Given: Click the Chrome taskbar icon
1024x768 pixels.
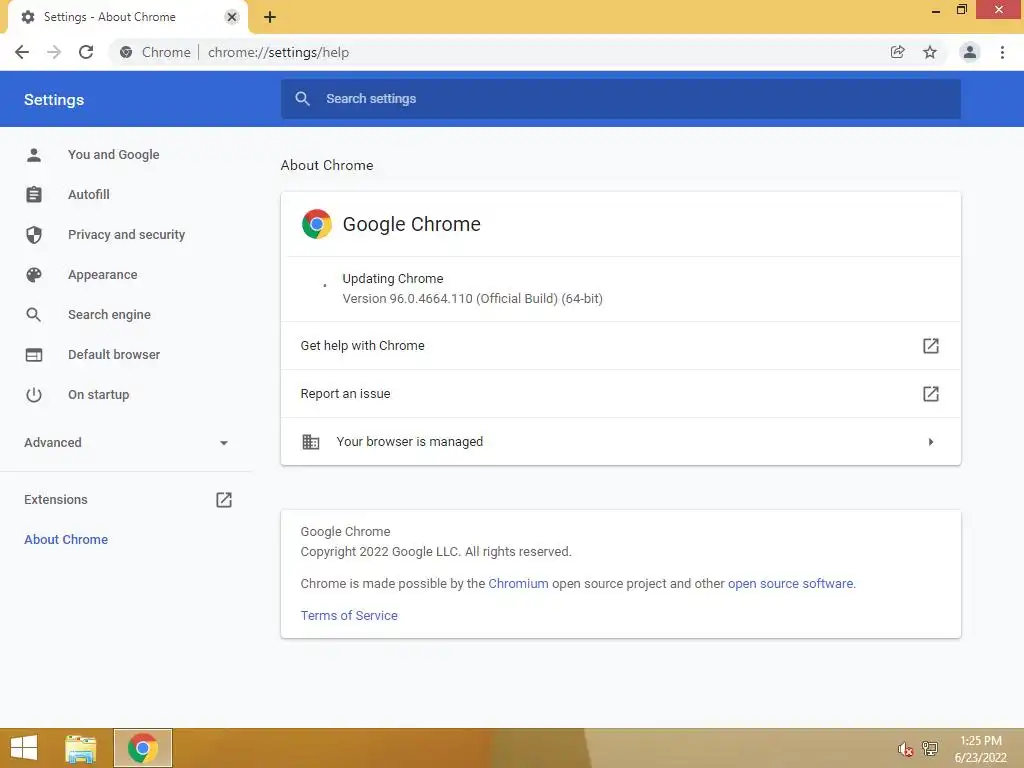Looking at the screenshot, I should pyautogui.click(x=143, y=748).
